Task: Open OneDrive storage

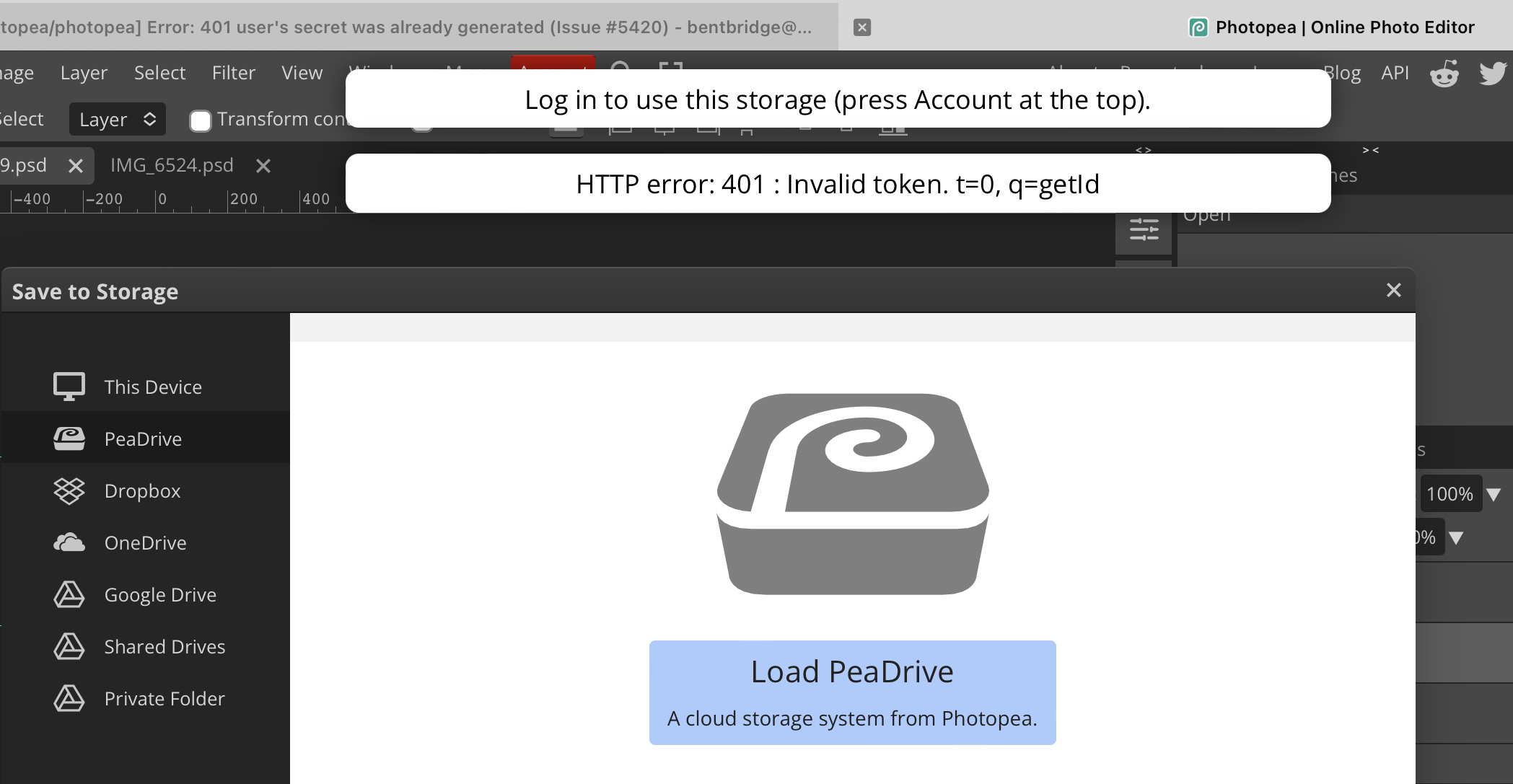Action: pyautogui.click(x=145, y=542)
